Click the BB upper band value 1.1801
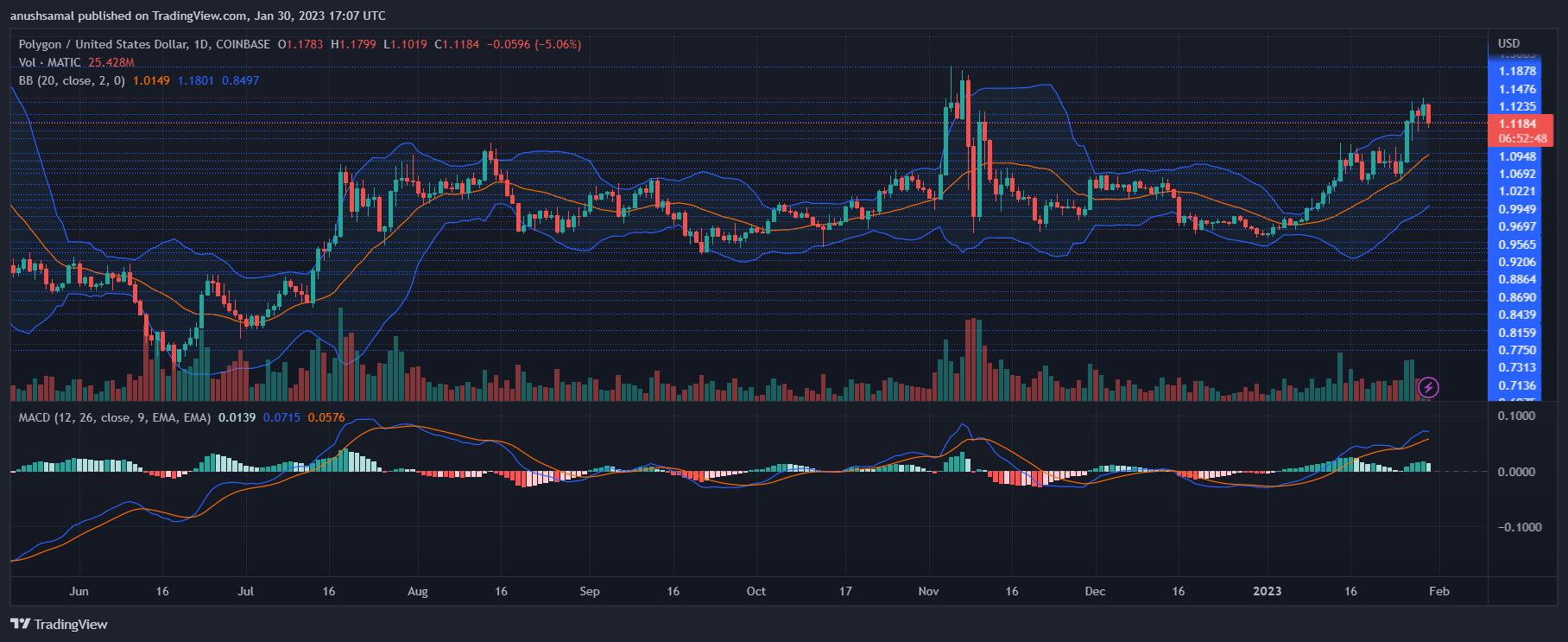The width and height of the screenshot is (1568, 642). point(196,80)
